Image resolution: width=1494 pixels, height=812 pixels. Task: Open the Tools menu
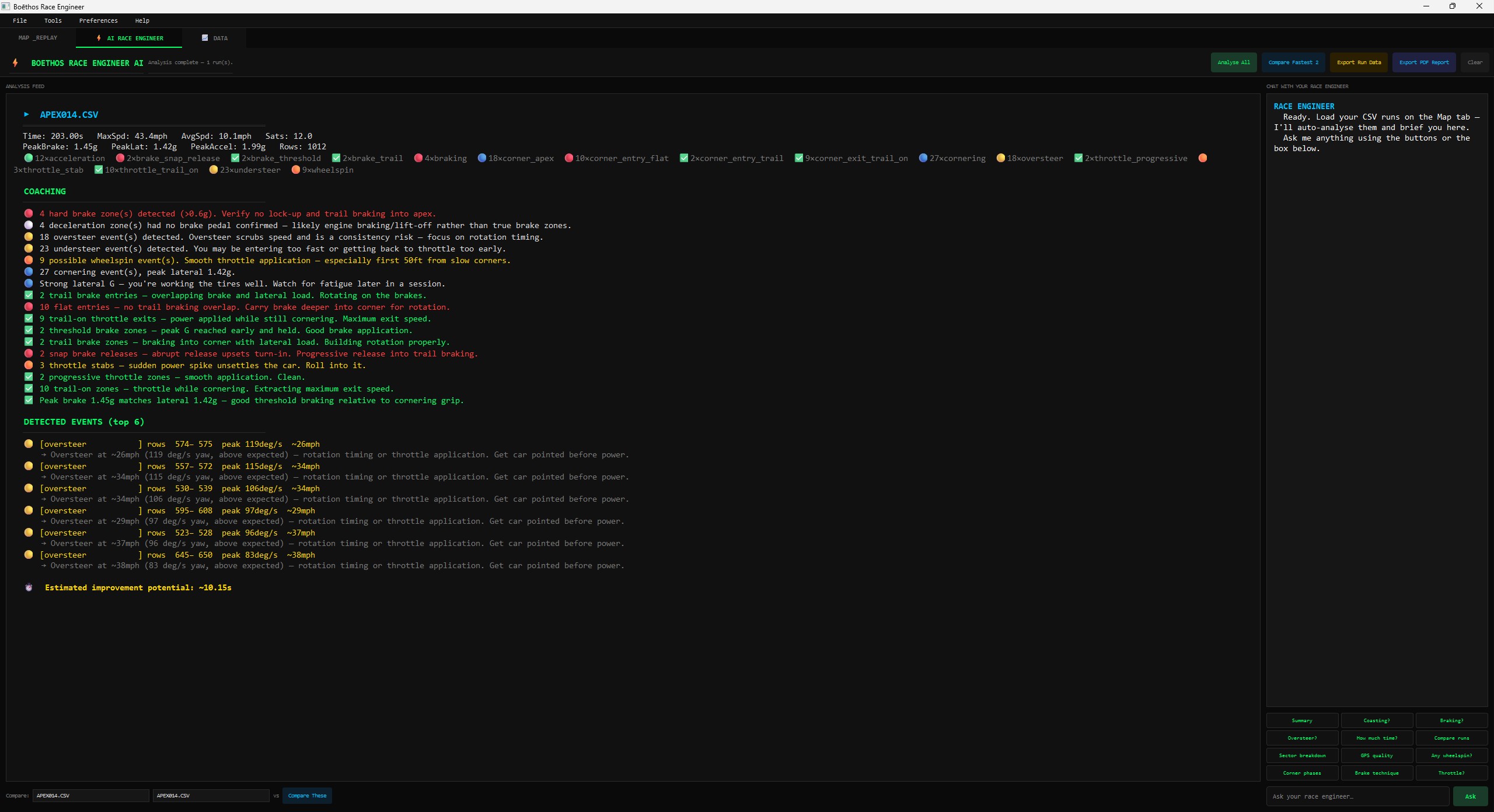pos(53,20)
